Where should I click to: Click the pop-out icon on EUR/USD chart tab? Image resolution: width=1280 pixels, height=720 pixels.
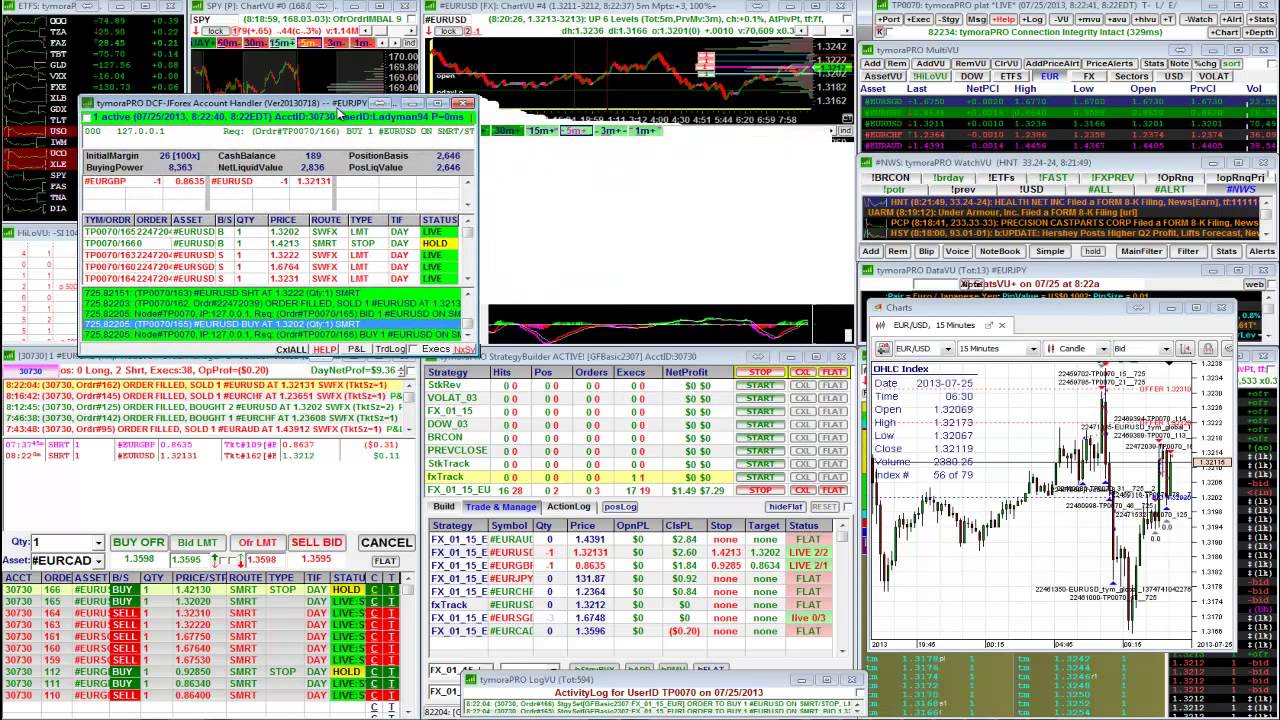(x=988, y=325)
